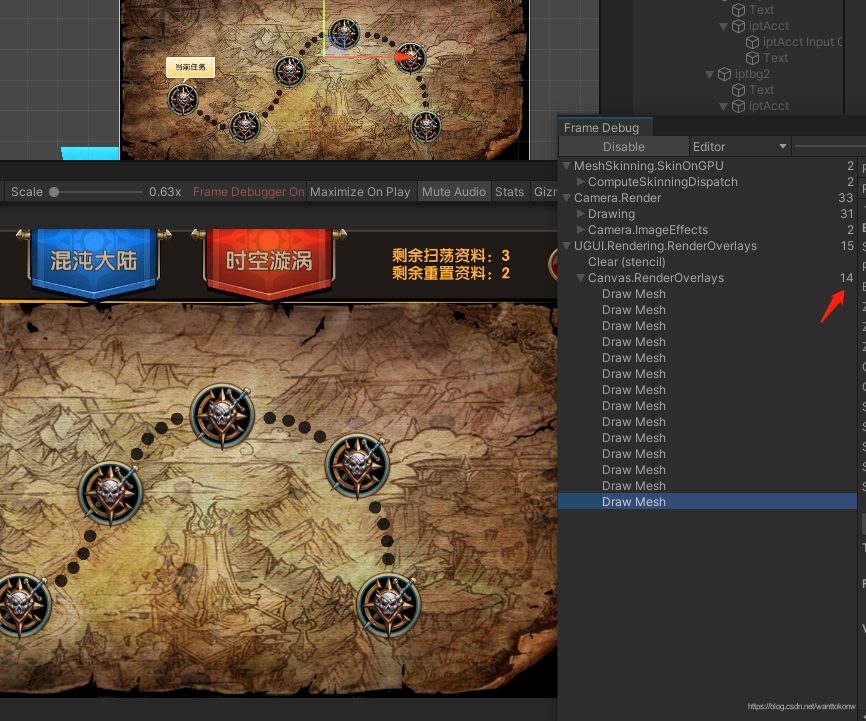Click the count 15 beside UGUI.Rendering.RenderOverlays
Screen dimensions: 866x721
pos(847,246)
